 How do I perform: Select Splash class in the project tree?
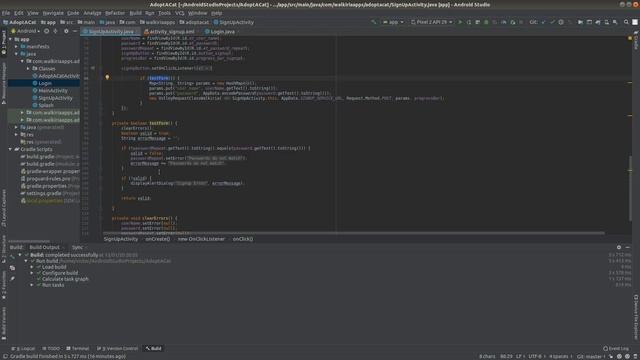46,105
